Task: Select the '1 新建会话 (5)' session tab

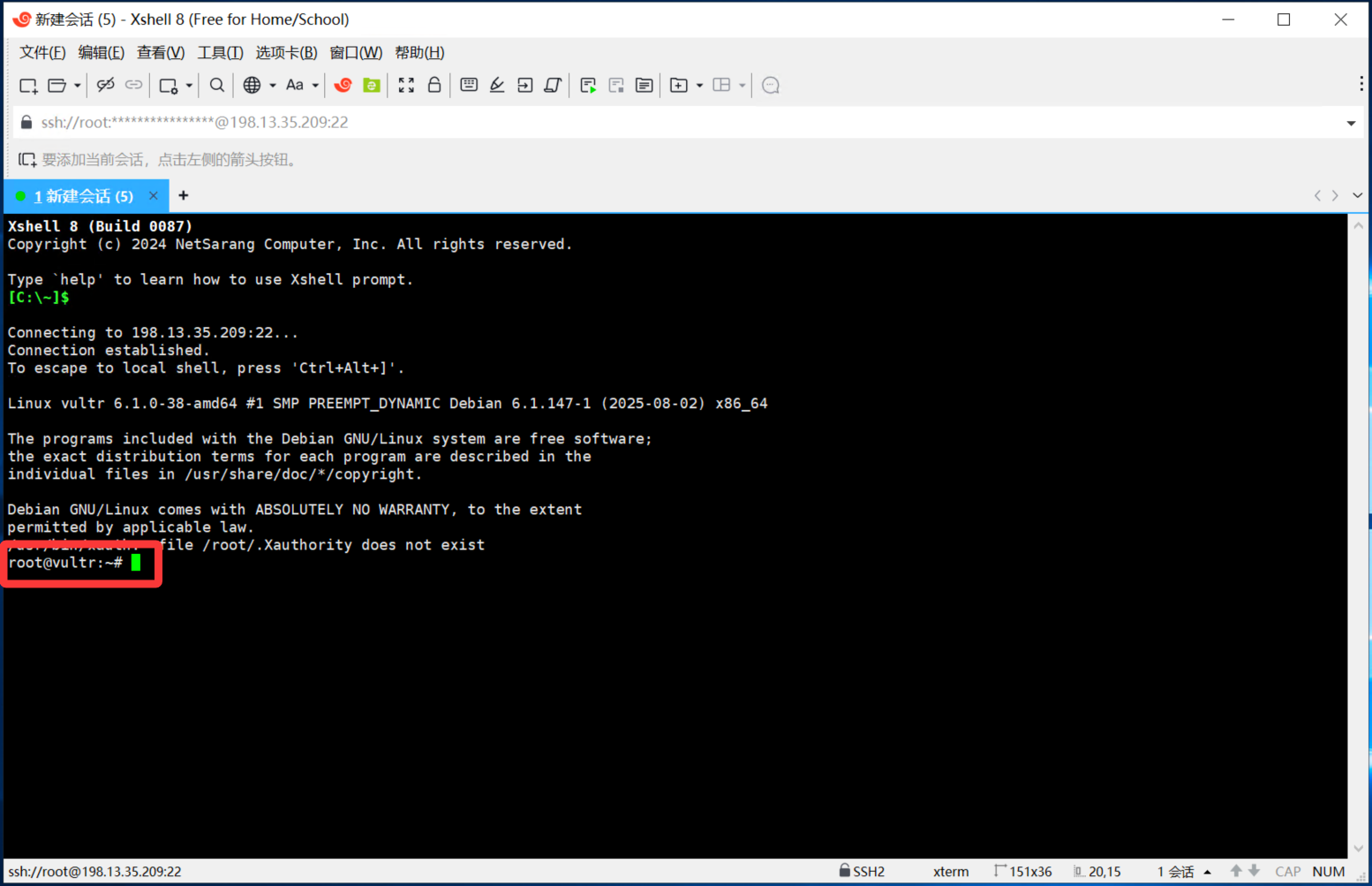Action: tap(83, 196)
